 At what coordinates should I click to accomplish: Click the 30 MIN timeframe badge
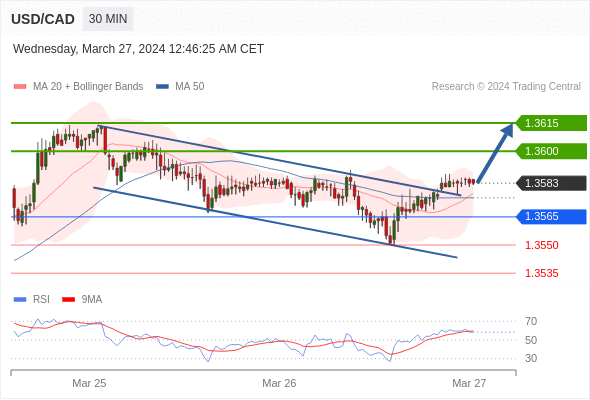108,19
